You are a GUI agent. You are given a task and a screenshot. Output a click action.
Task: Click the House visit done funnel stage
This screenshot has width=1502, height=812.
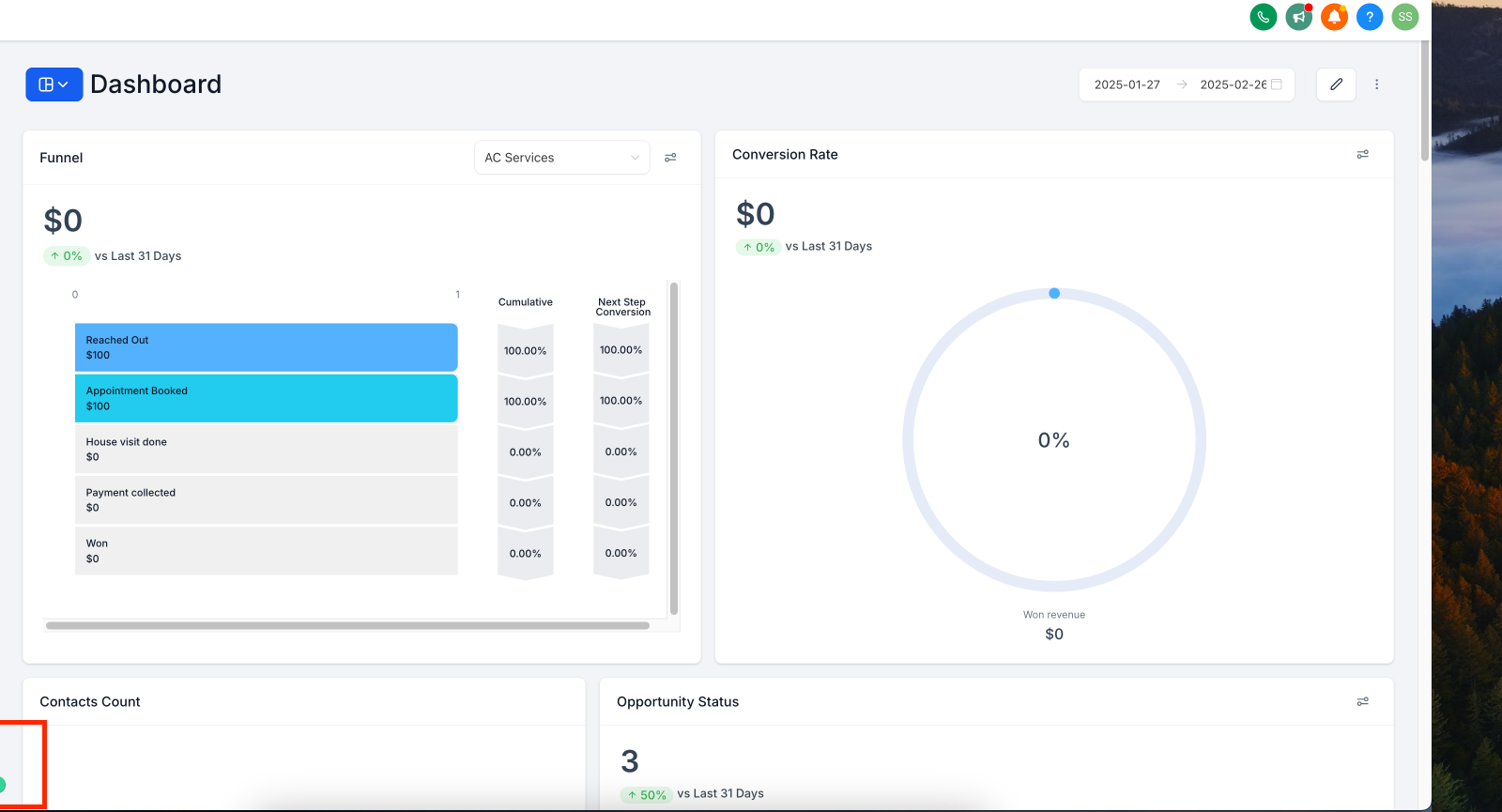coord(267,450)
